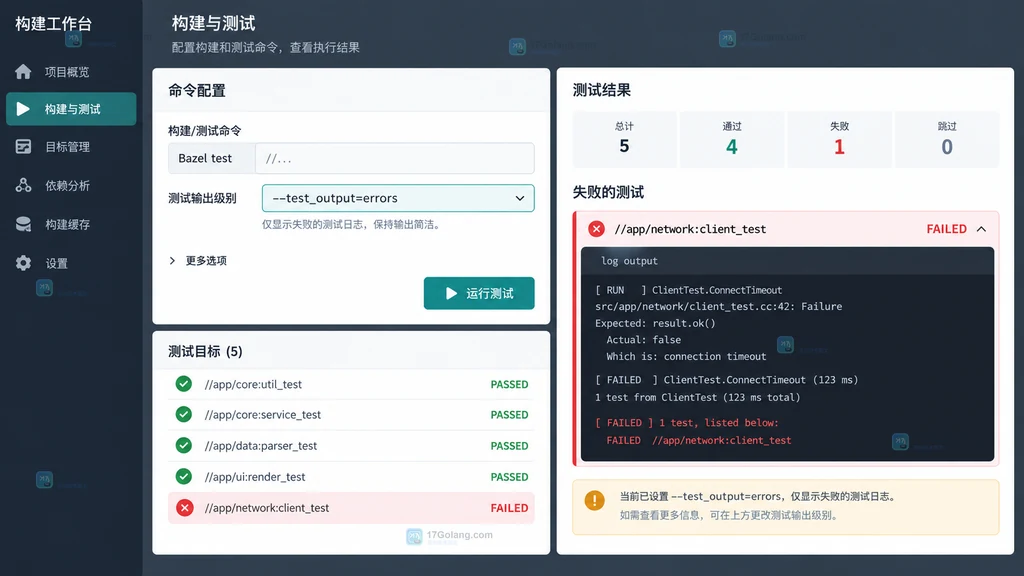Click the 测试目标 (5) heading
Viewport: 1024px width, 576px height.
pyautogui.click(x=205, y=351)
